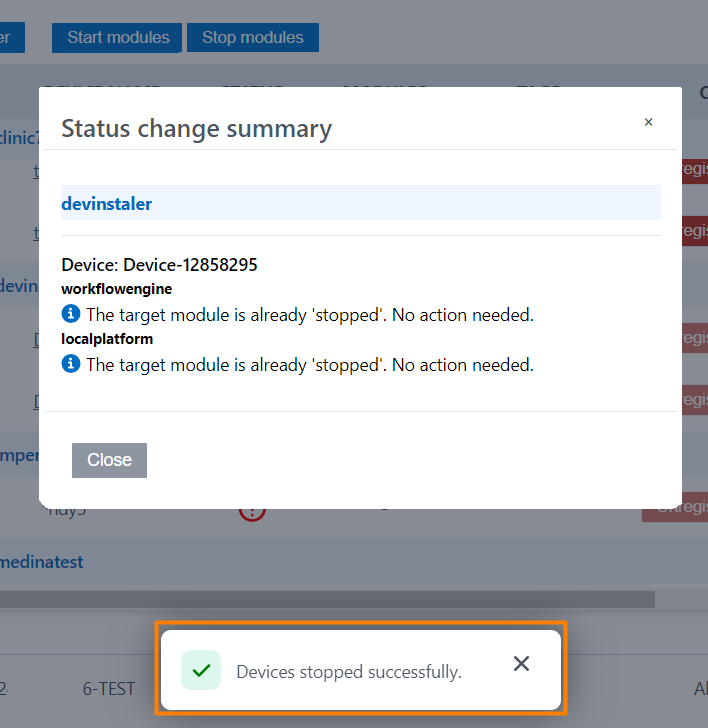
Task: Click the localplatform 'already stopped' message
Action: pos(310,365)
